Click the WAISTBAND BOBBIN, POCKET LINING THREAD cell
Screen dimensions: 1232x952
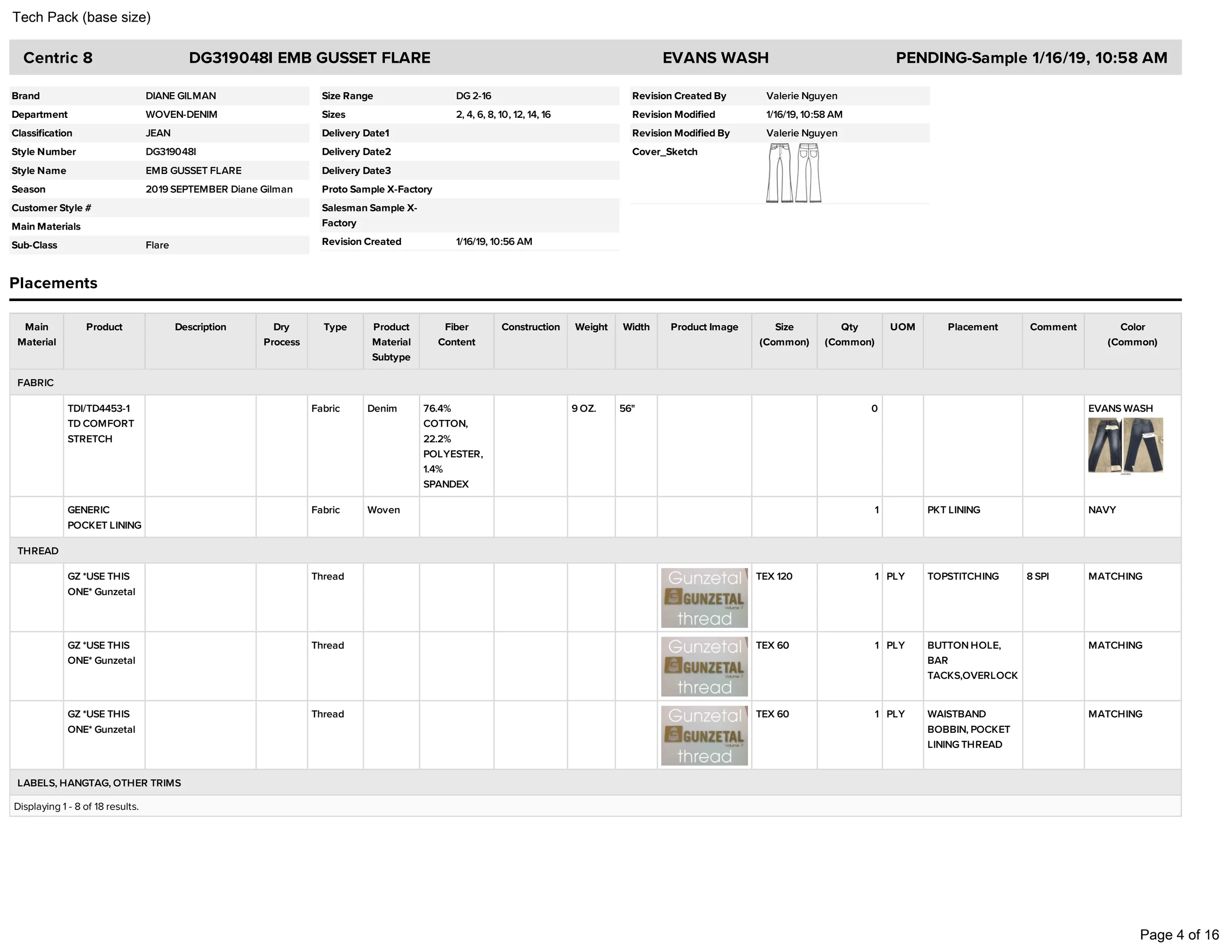(x=972, y=735)
